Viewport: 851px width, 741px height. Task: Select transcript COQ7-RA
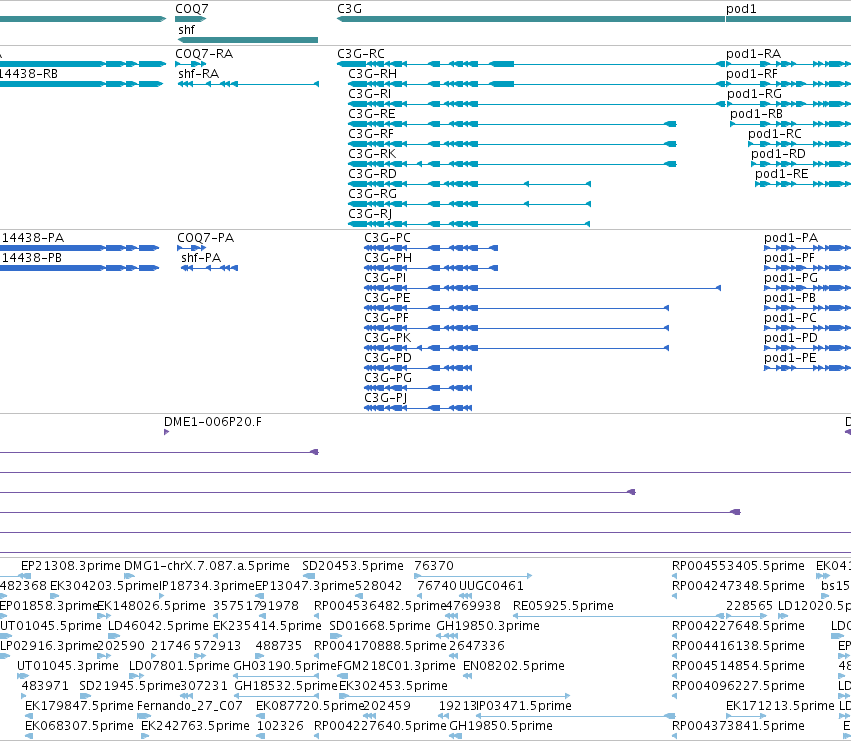point(190,64)
